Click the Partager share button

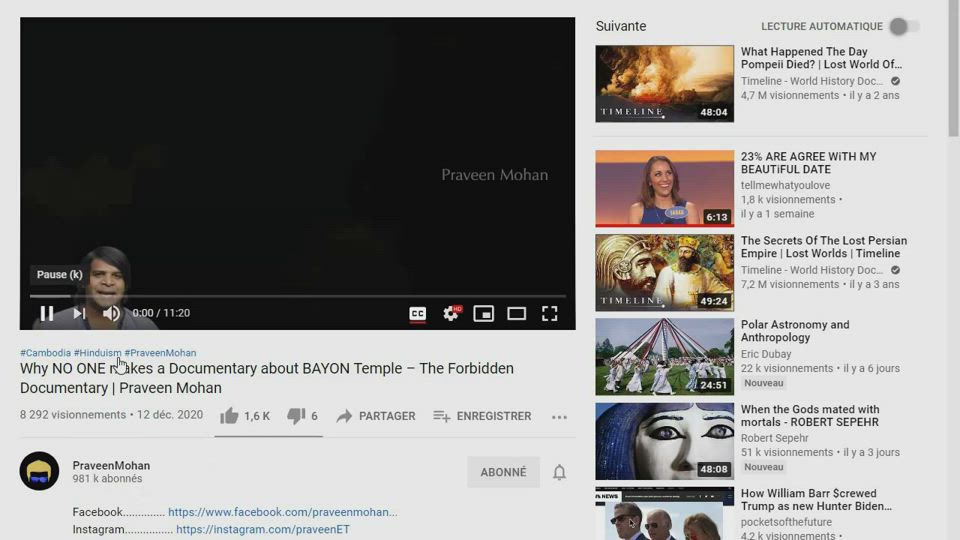coord(376,416)
